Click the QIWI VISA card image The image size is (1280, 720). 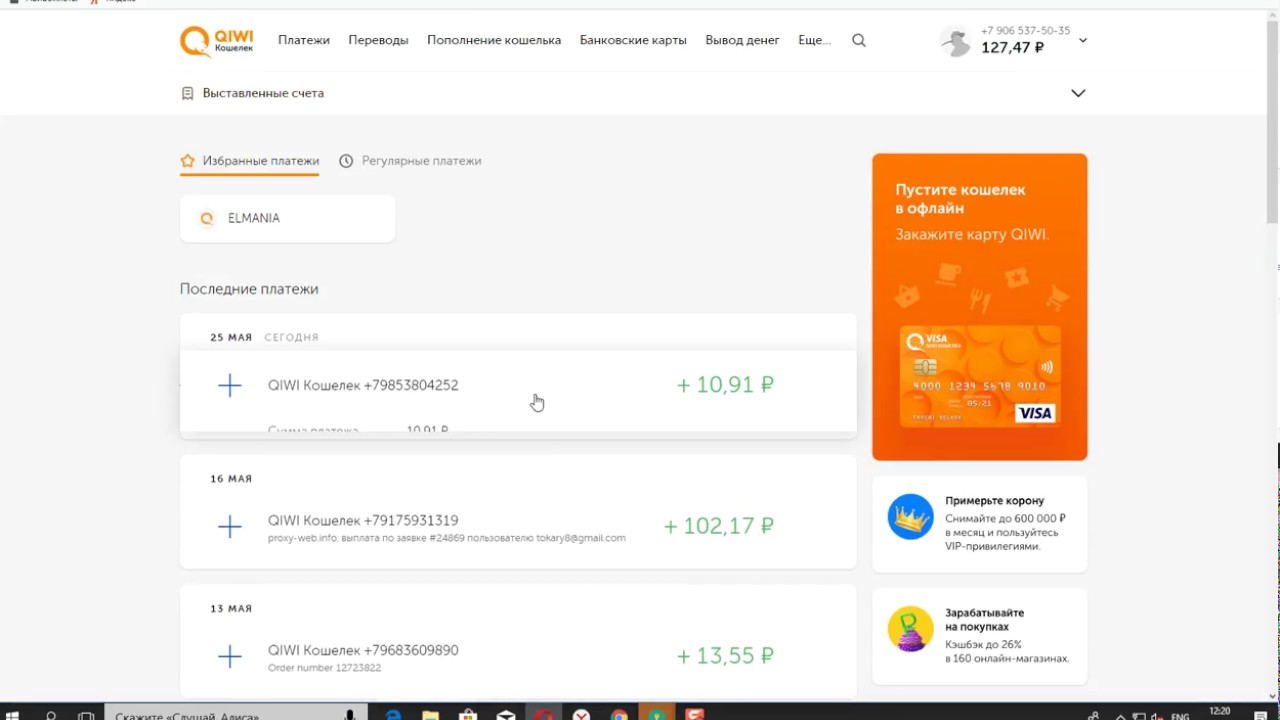tap(979, 377)
